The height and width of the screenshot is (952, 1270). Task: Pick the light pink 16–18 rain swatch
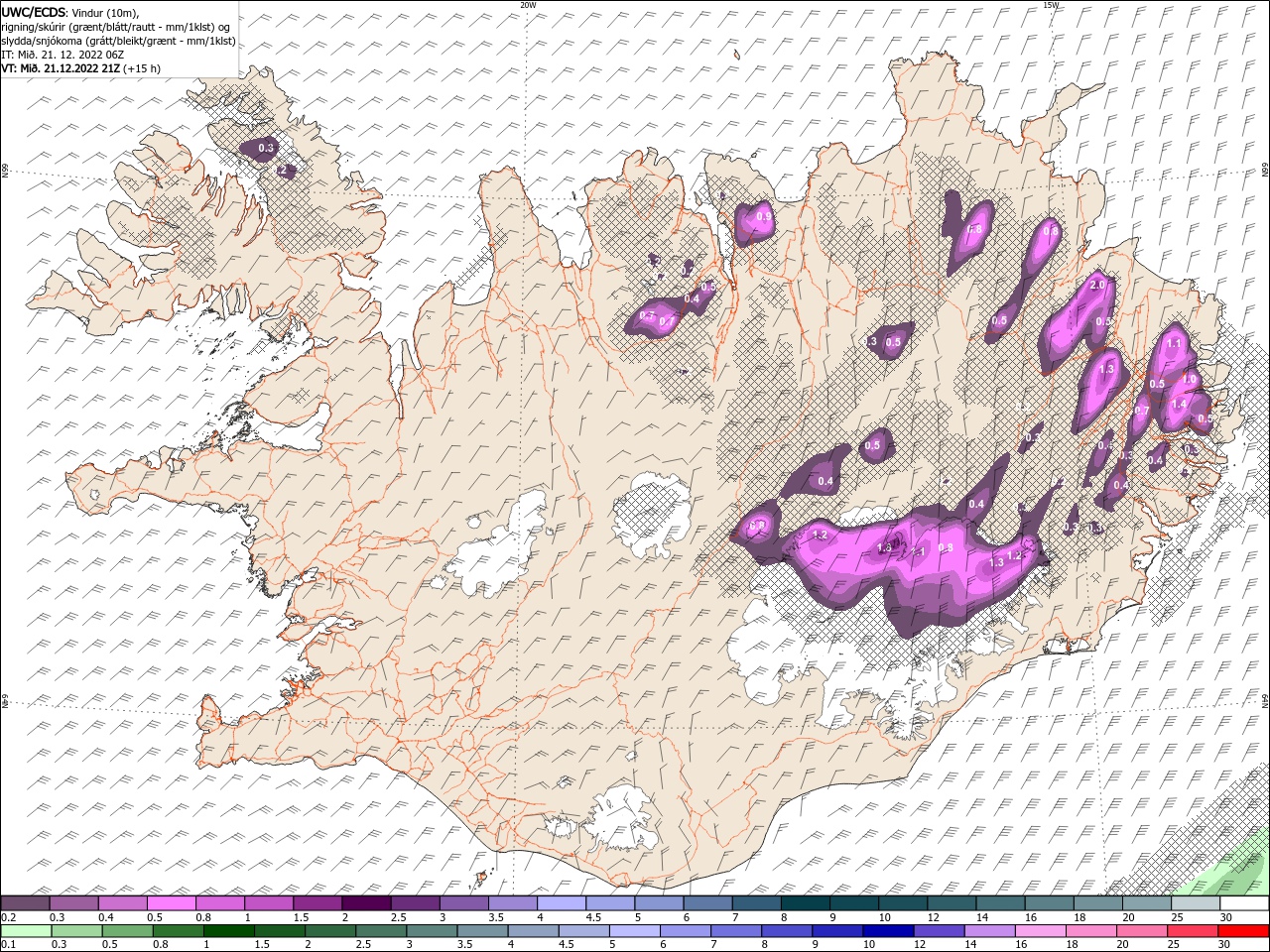coord(1040,931)
